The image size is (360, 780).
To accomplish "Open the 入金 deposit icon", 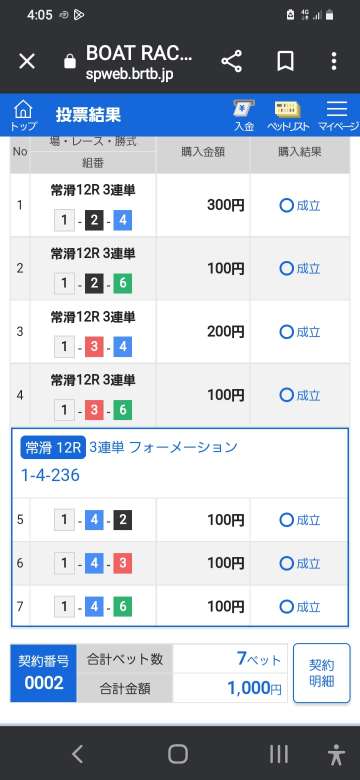I will [244, 115].
